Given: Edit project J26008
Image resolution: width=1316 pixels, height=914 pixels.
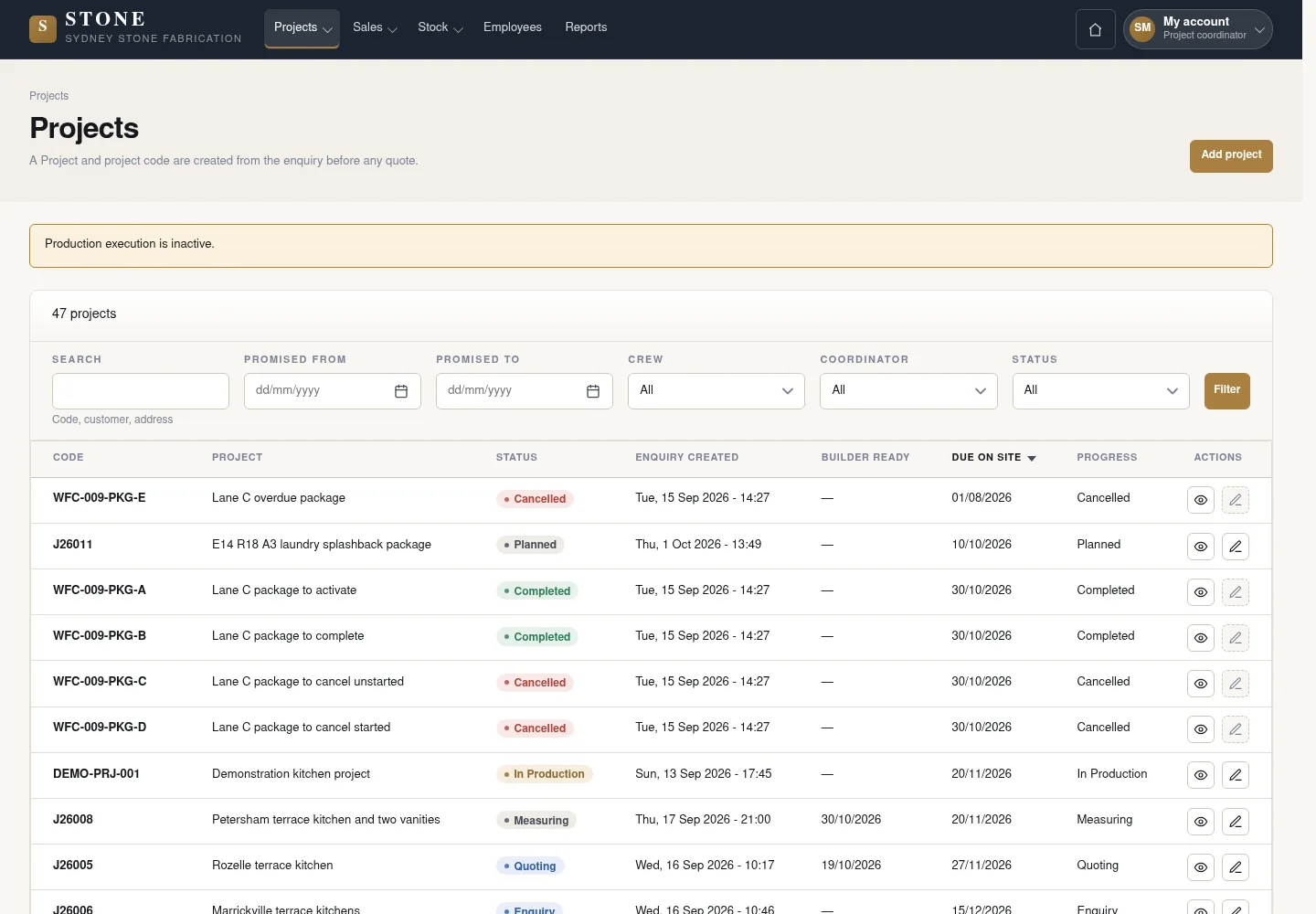Looking at the screenshot, I should click(1236, 822).
